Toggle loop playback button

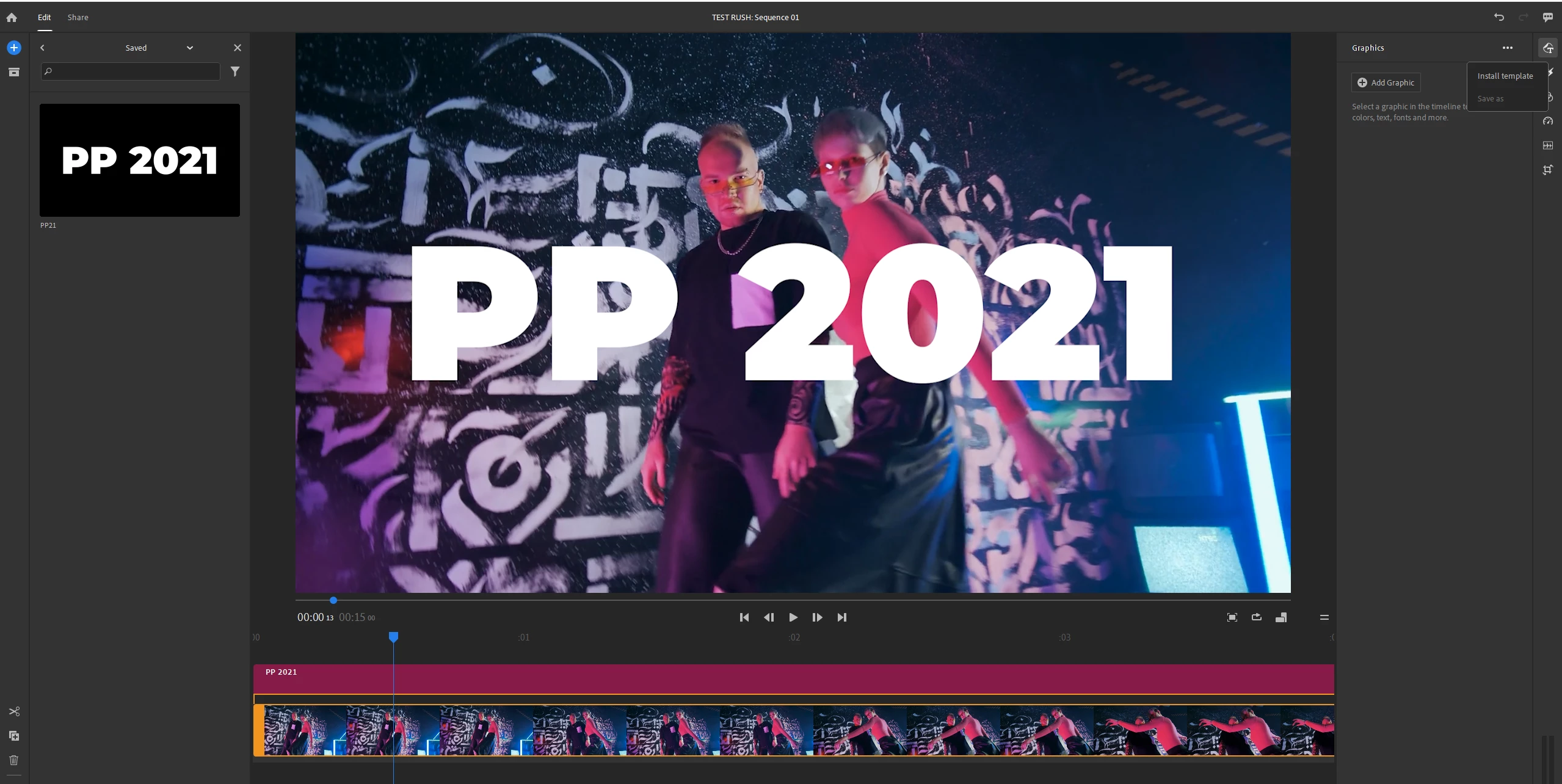pos(1256,617)
